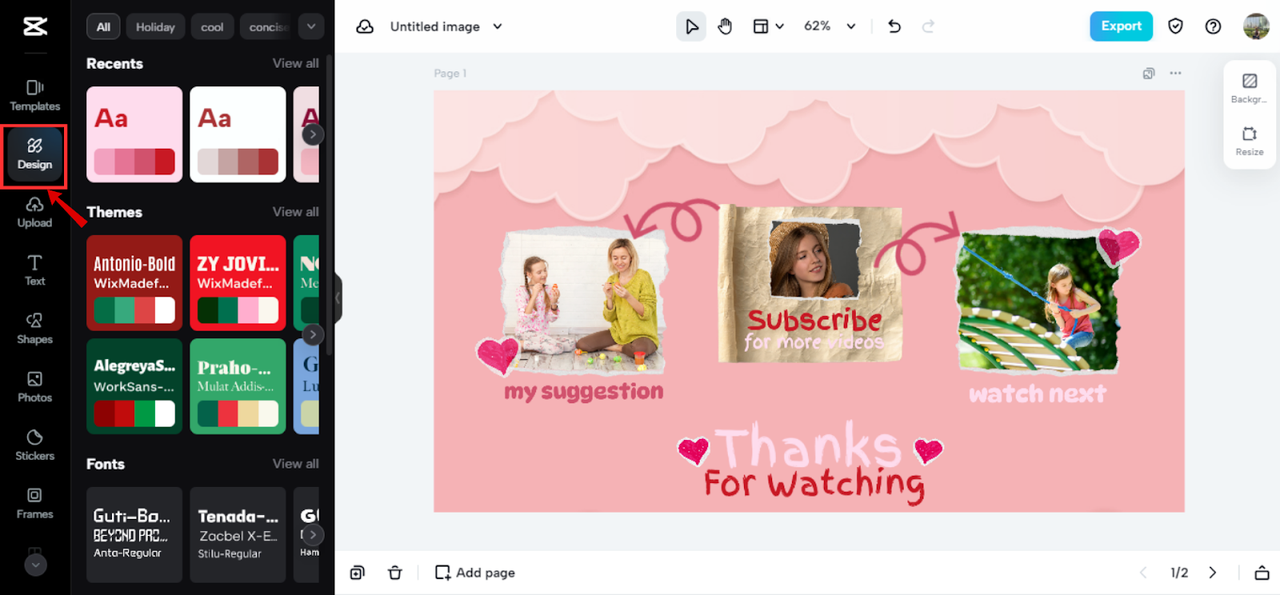Screen dimensions: 1280x595
Task: Show next Recents with arrow
Action: (313, 134)
